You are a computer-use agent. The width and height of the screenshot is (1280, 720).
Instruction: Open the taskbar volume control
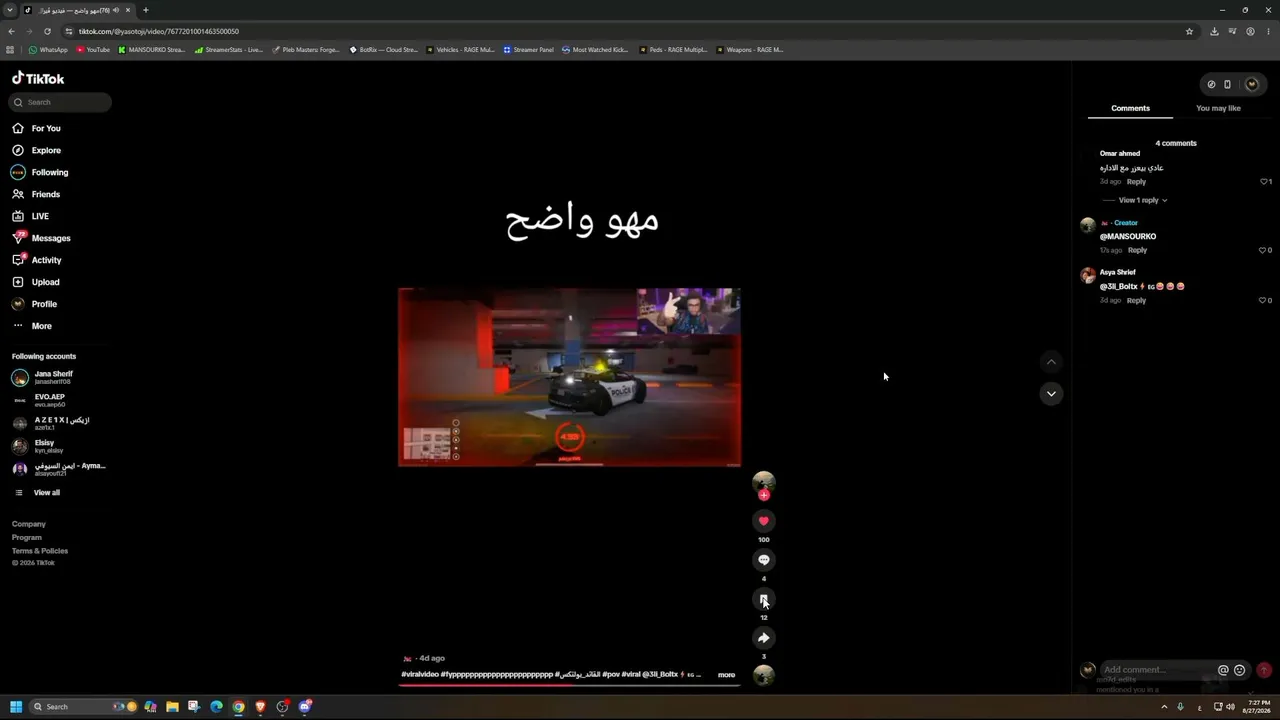[x=1230, y=707]
